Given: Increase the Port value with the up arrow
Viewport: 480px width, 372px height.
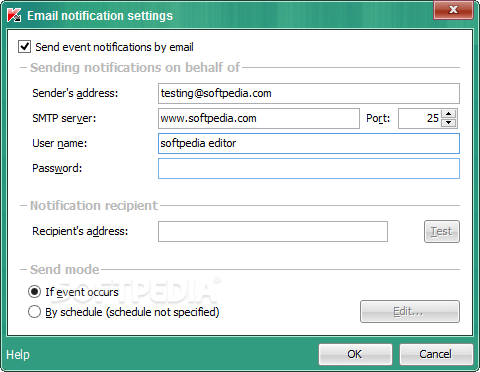Looking at the screenshot, I should (x=449, y=114).
